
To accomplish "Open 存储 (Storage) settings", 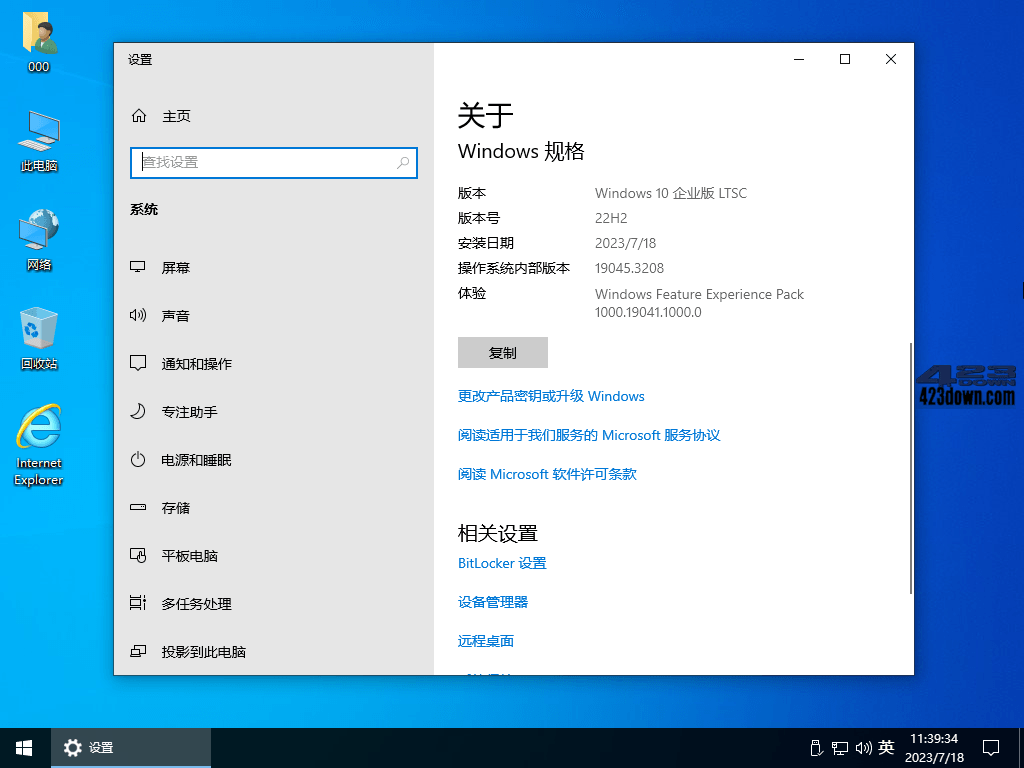I will 176,507.
